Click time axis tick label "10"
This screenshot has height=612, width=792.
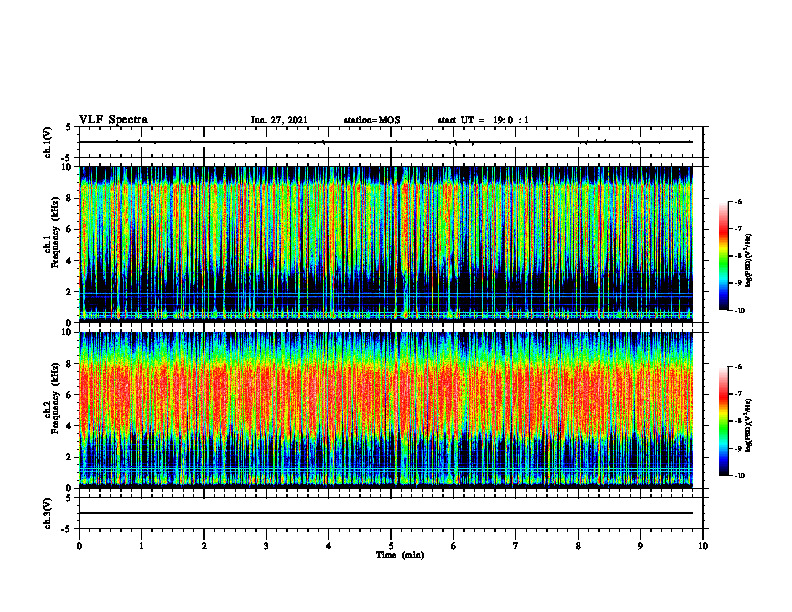[x=703, y=546]
